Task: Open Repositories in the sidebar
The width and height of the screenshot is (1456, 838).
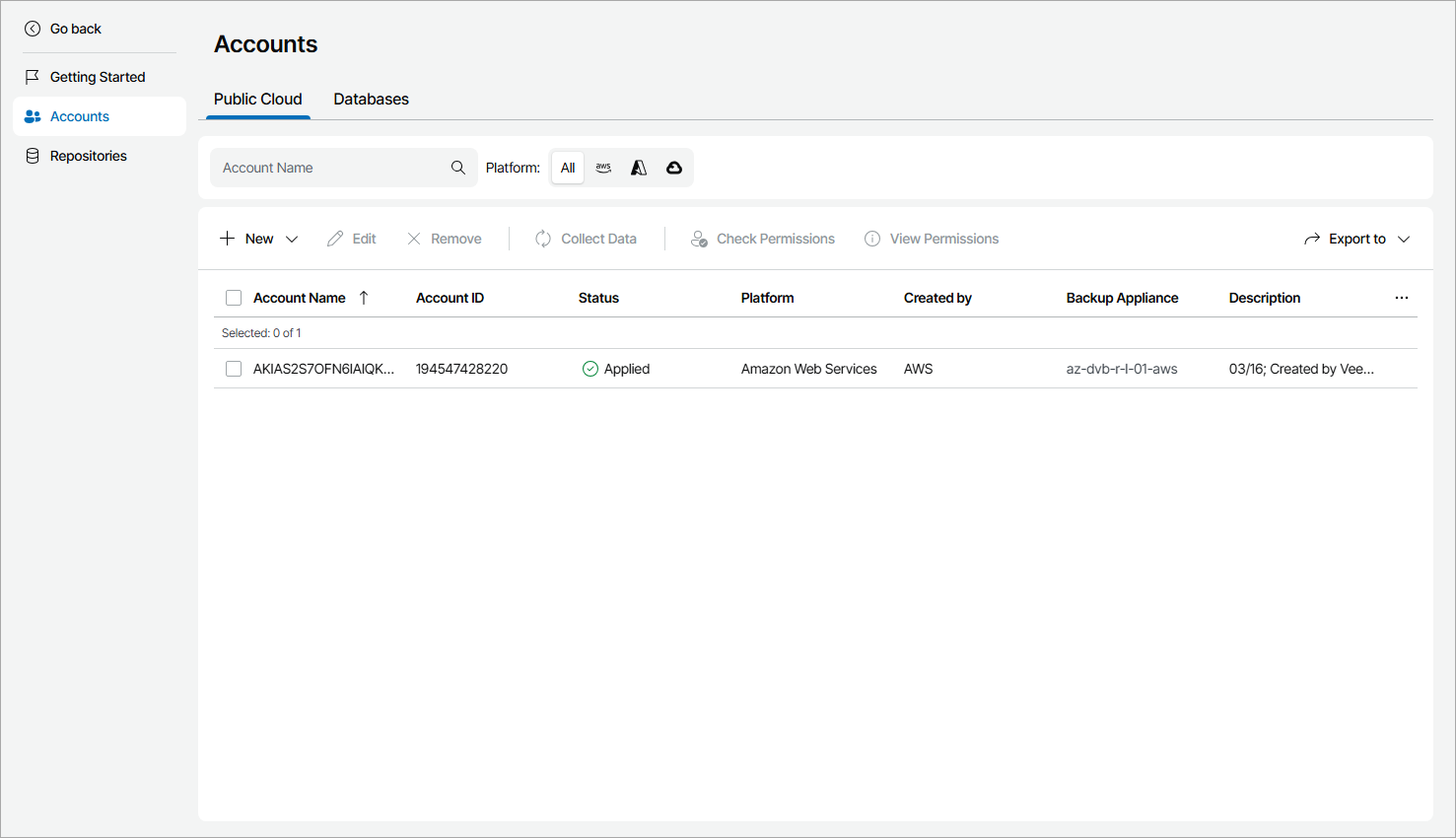Action: pos(89,156)
